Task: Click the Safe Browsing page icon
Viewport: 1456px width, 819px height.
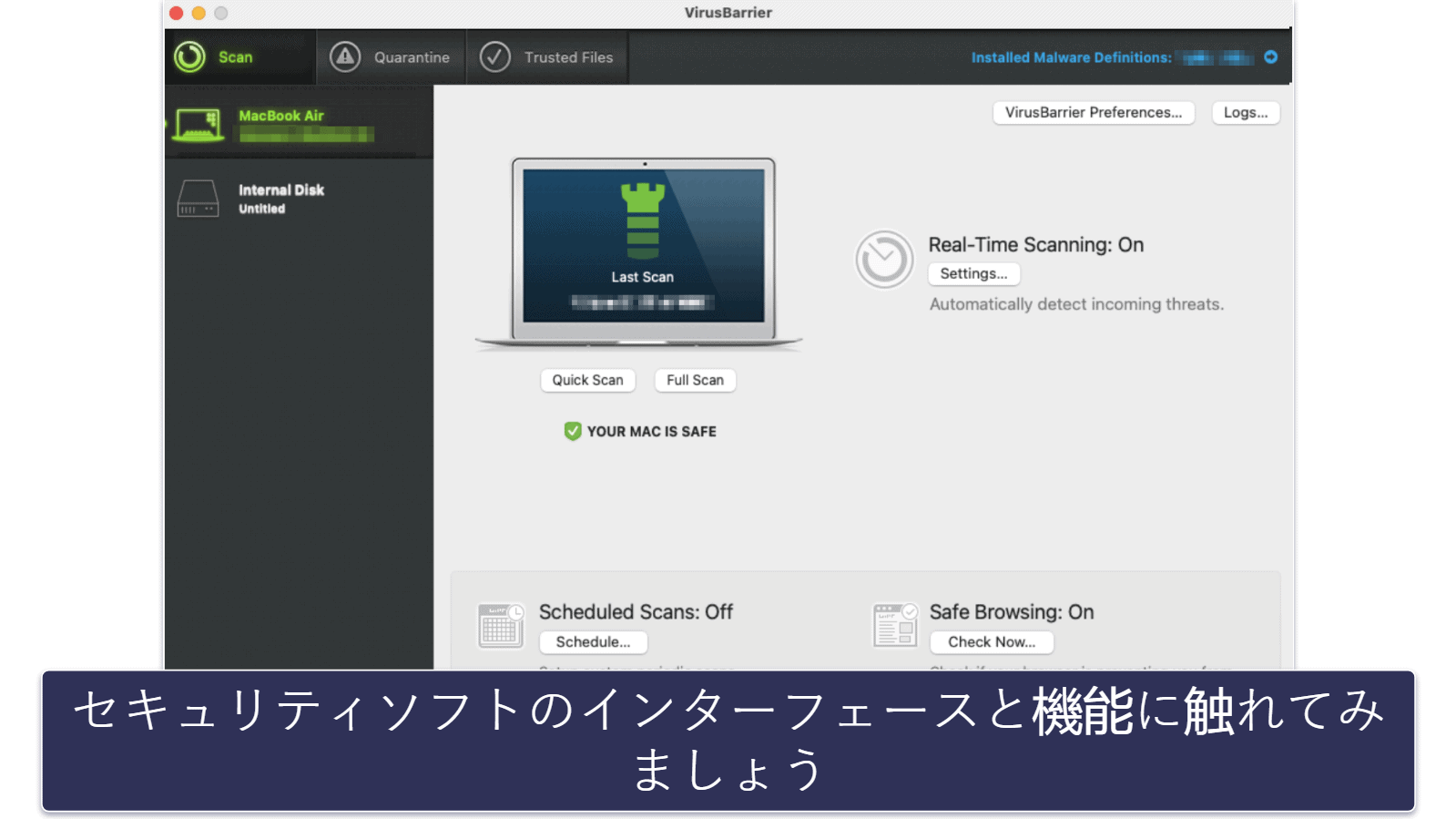Action: click(x=895, y=625)
